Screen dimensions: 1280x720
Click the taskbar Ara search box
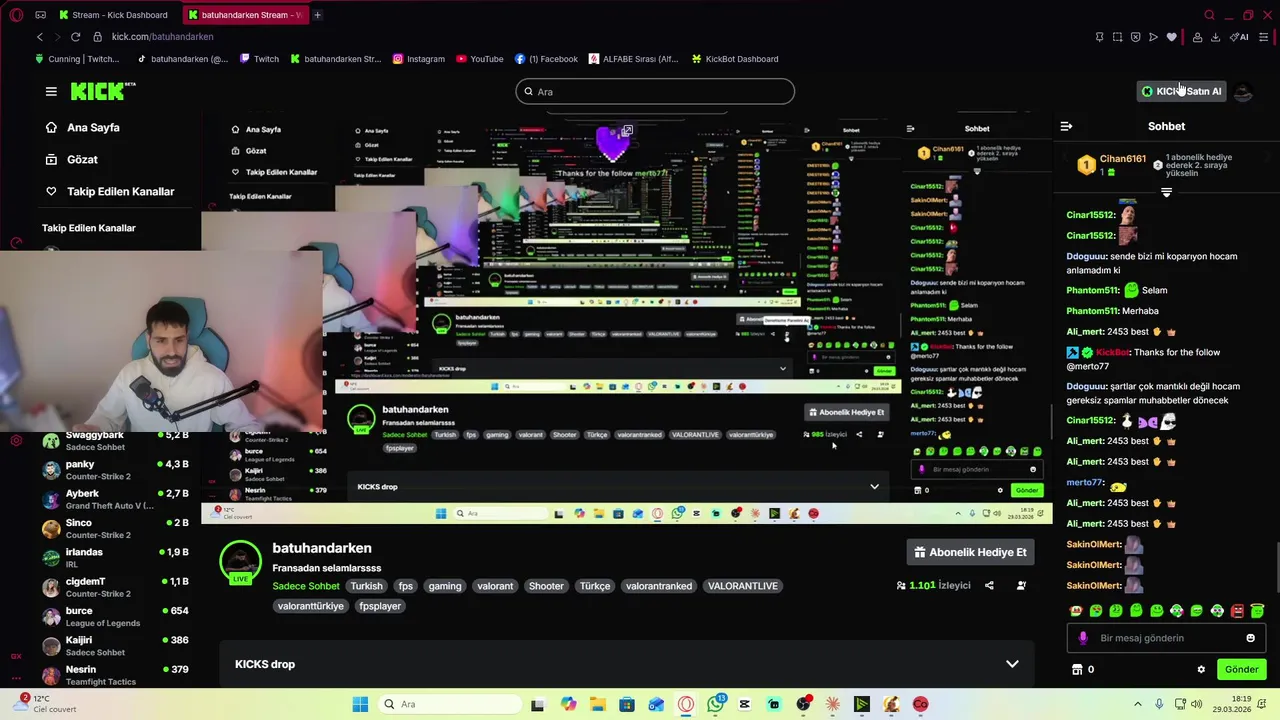pyautogui.click(x=449, y=704)
